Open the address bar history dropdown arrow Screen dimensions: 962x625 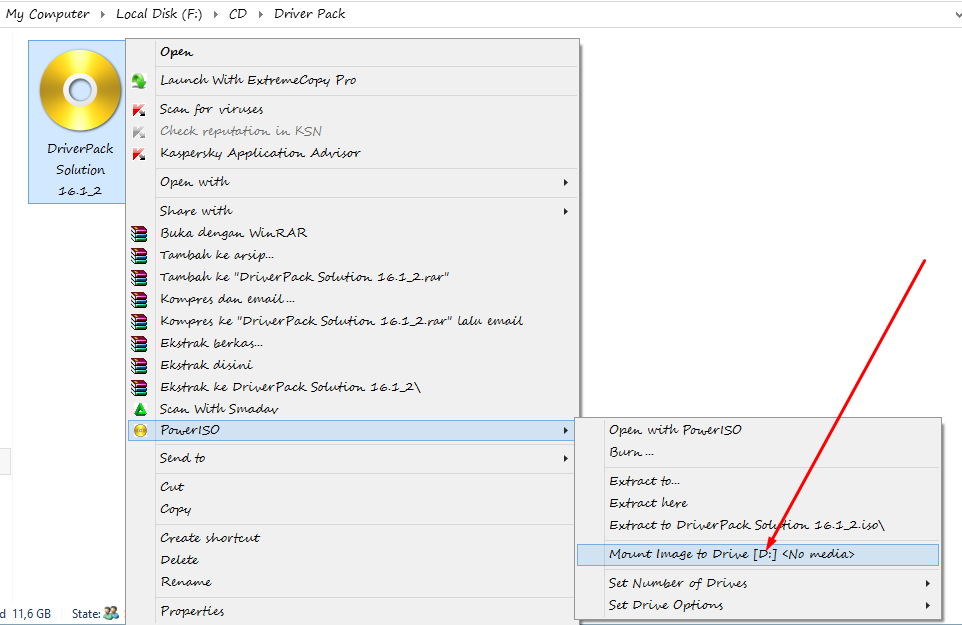pyautogui.click(x=957, y=14)
